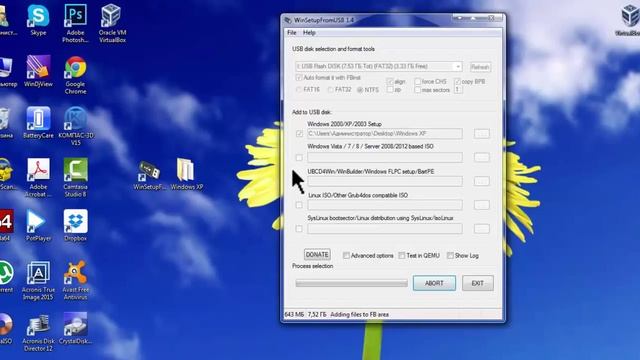The height and width of the screenshot is (360, 640).
Task: Open the Help menu
Action: coord(309,33)
